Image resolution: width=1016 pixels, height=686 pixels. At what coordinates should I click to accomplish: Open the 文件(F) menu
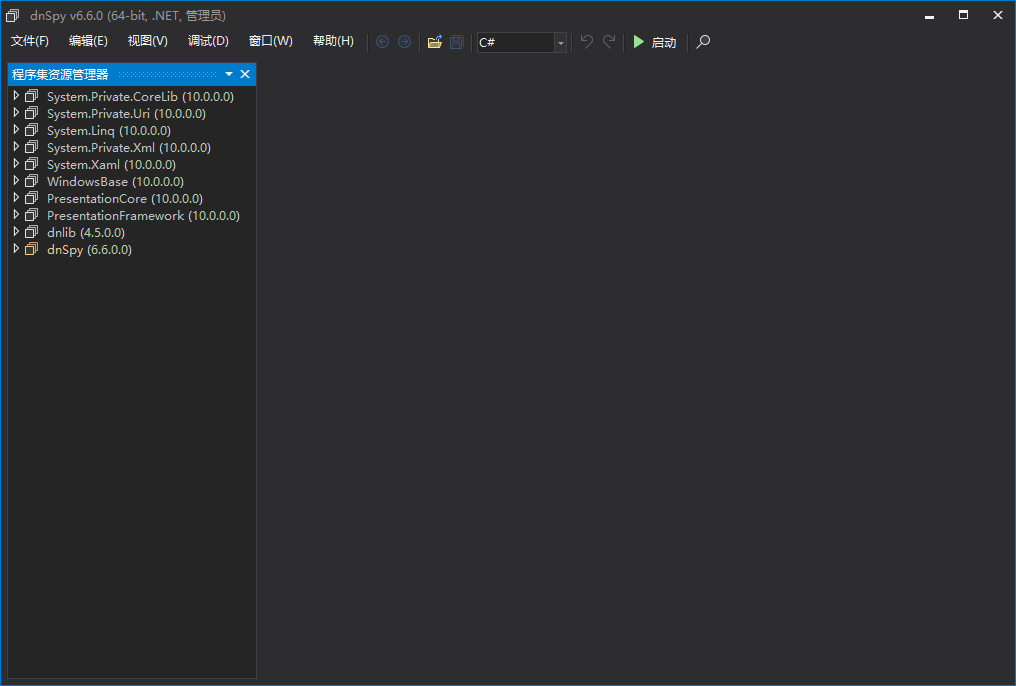pos(30,41)
